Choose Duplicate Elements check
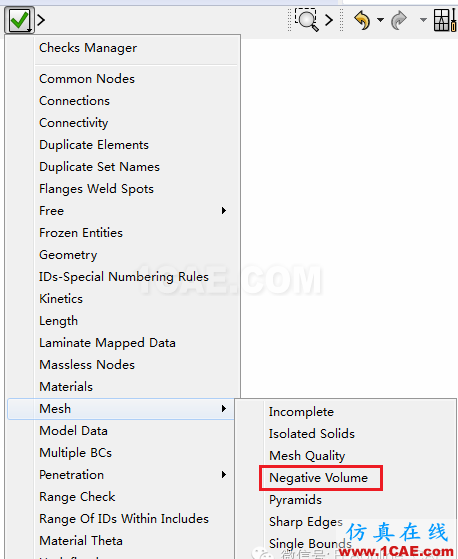 point(94,145)
